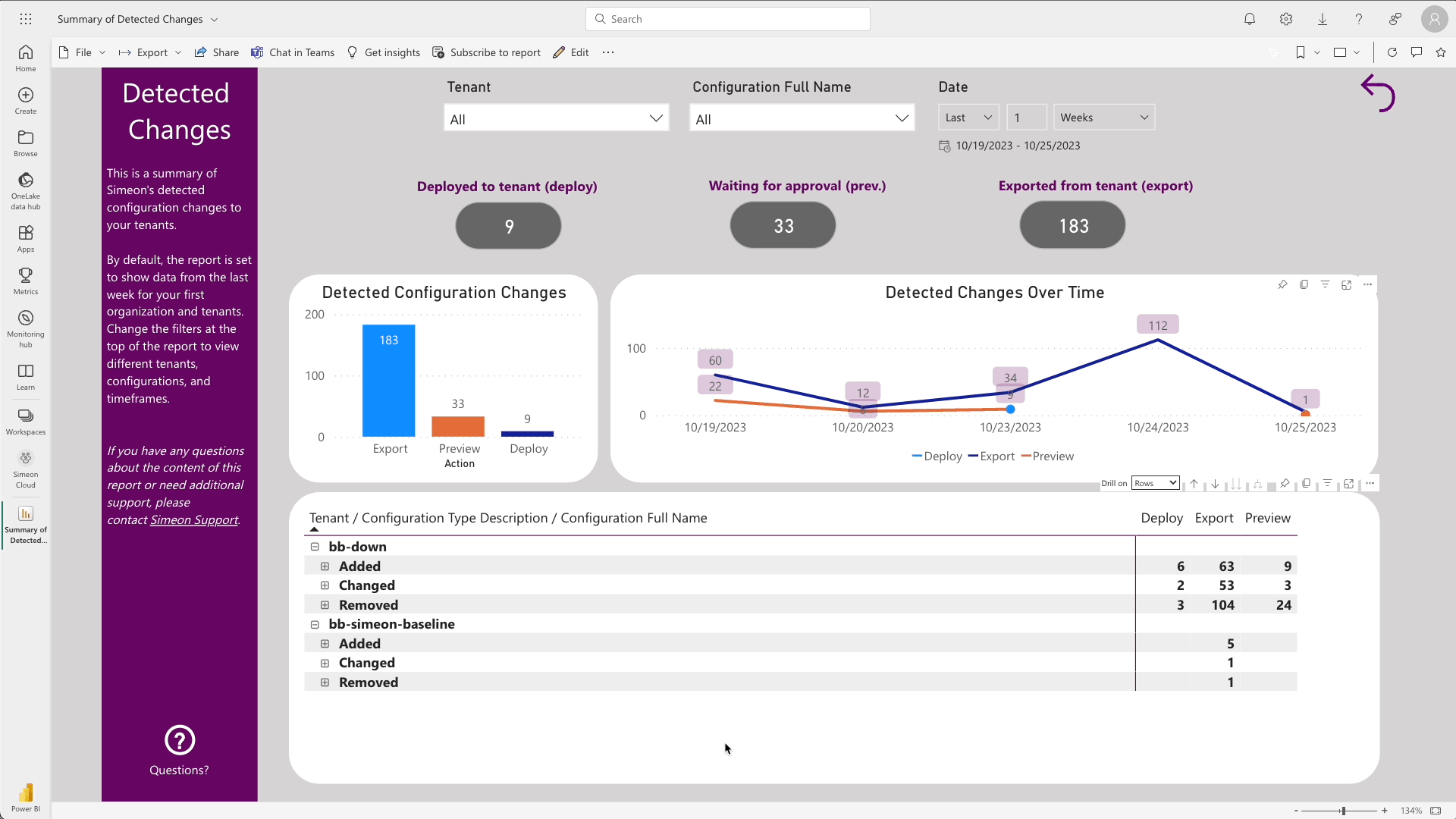
Task: Click Subscribe to report
Action: pos(486,52)
